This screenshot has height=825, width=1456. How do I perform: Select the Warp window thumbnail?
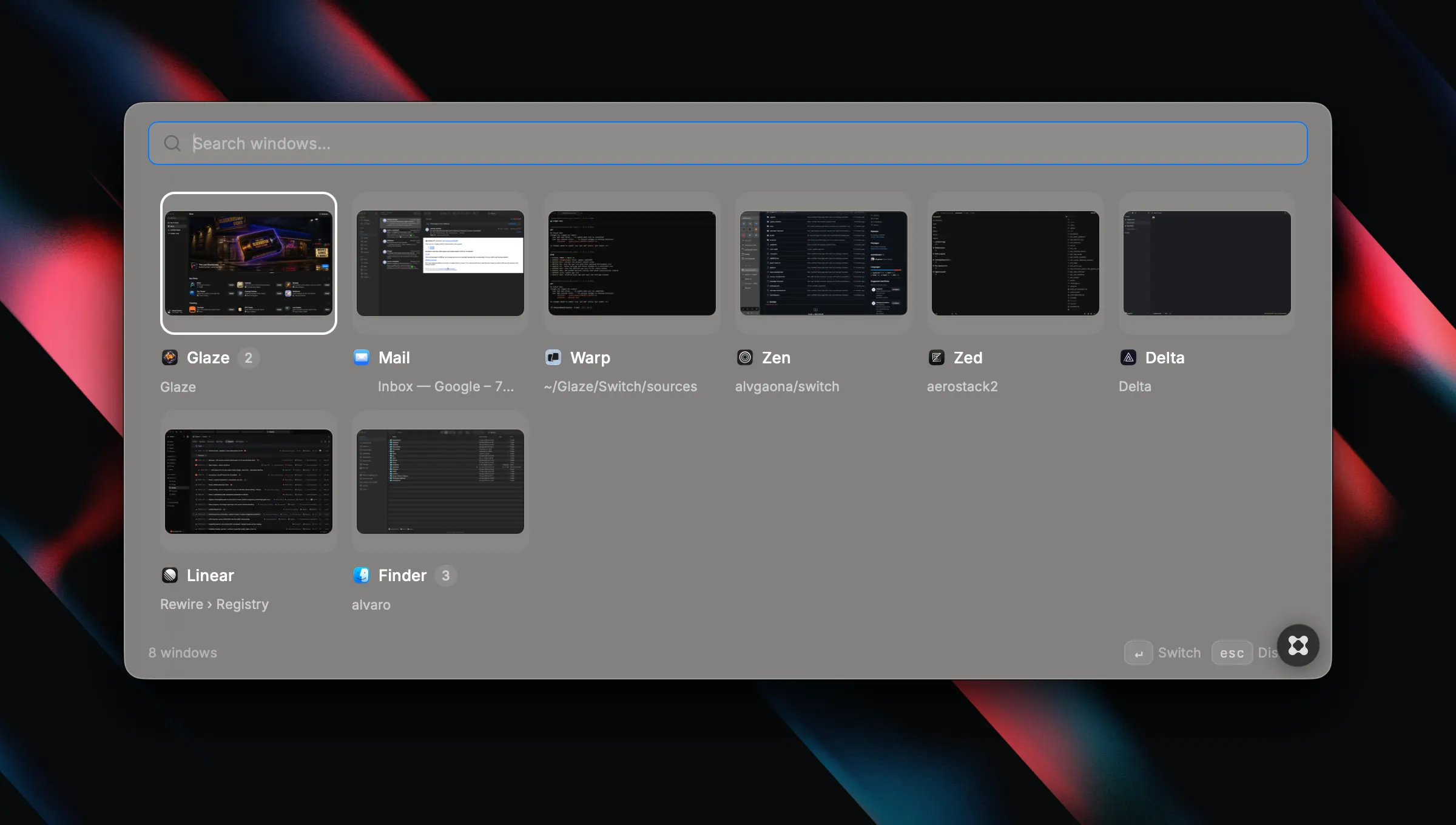pyautogui.click(x=632, y=263)
